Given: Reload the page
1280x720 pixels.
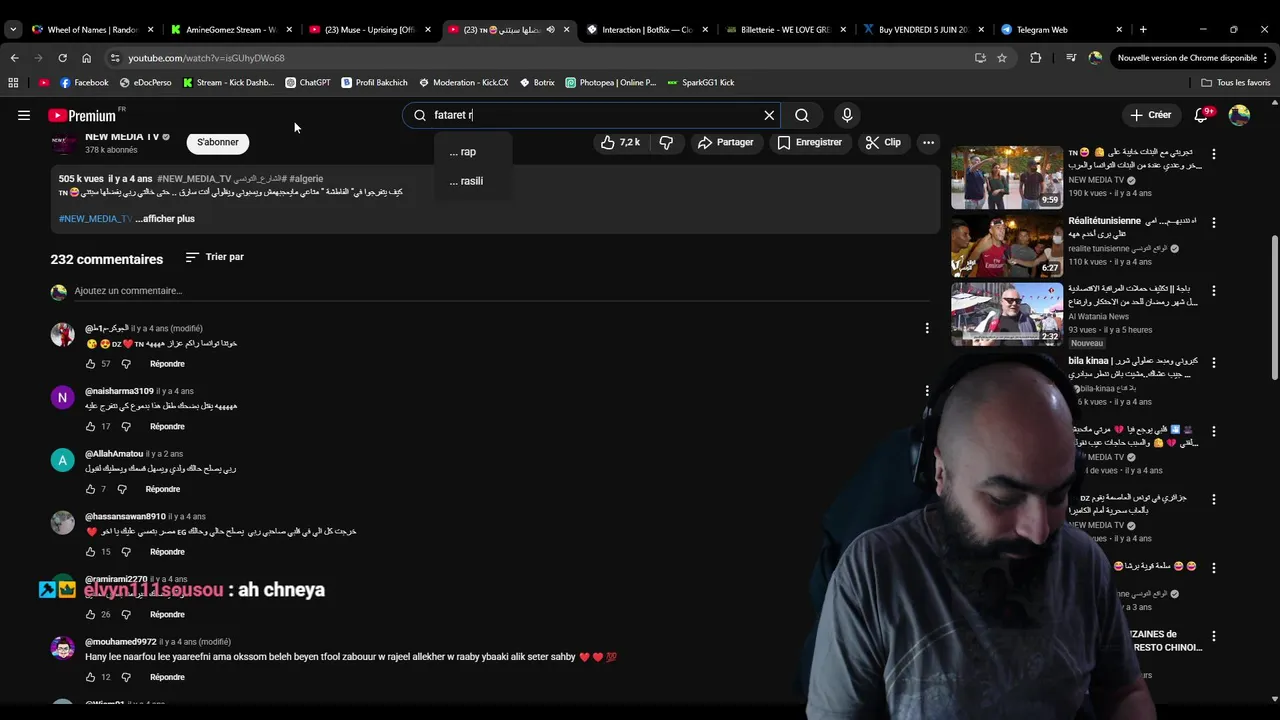Looking at the screenshot, I should coord(62,58).
